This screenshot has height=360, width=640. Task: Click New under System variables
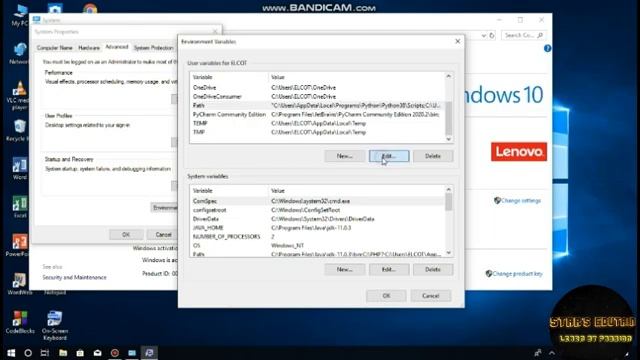(344, 269)
